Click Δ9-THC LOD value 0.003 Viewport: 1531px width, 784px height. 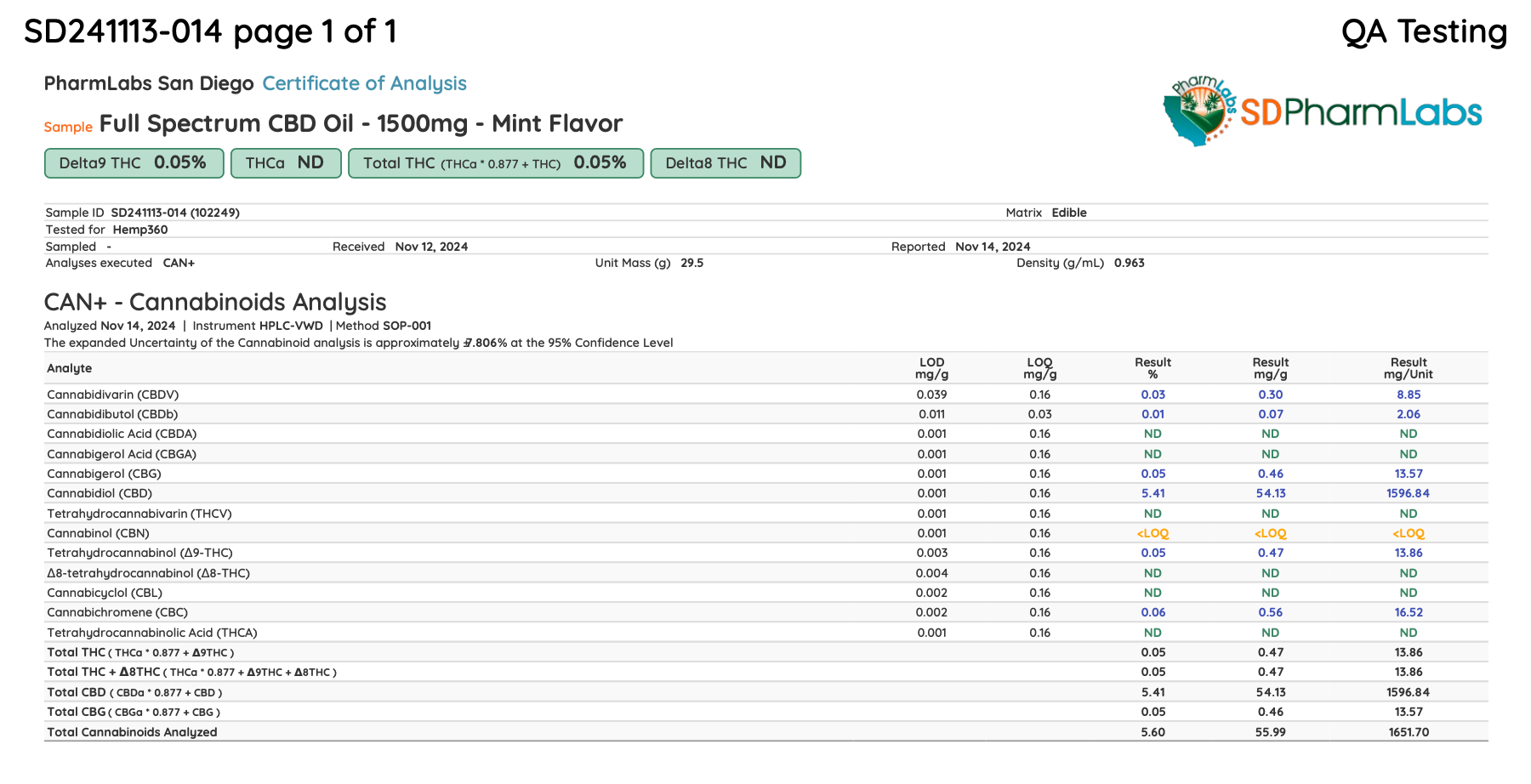tap(932, 553)
